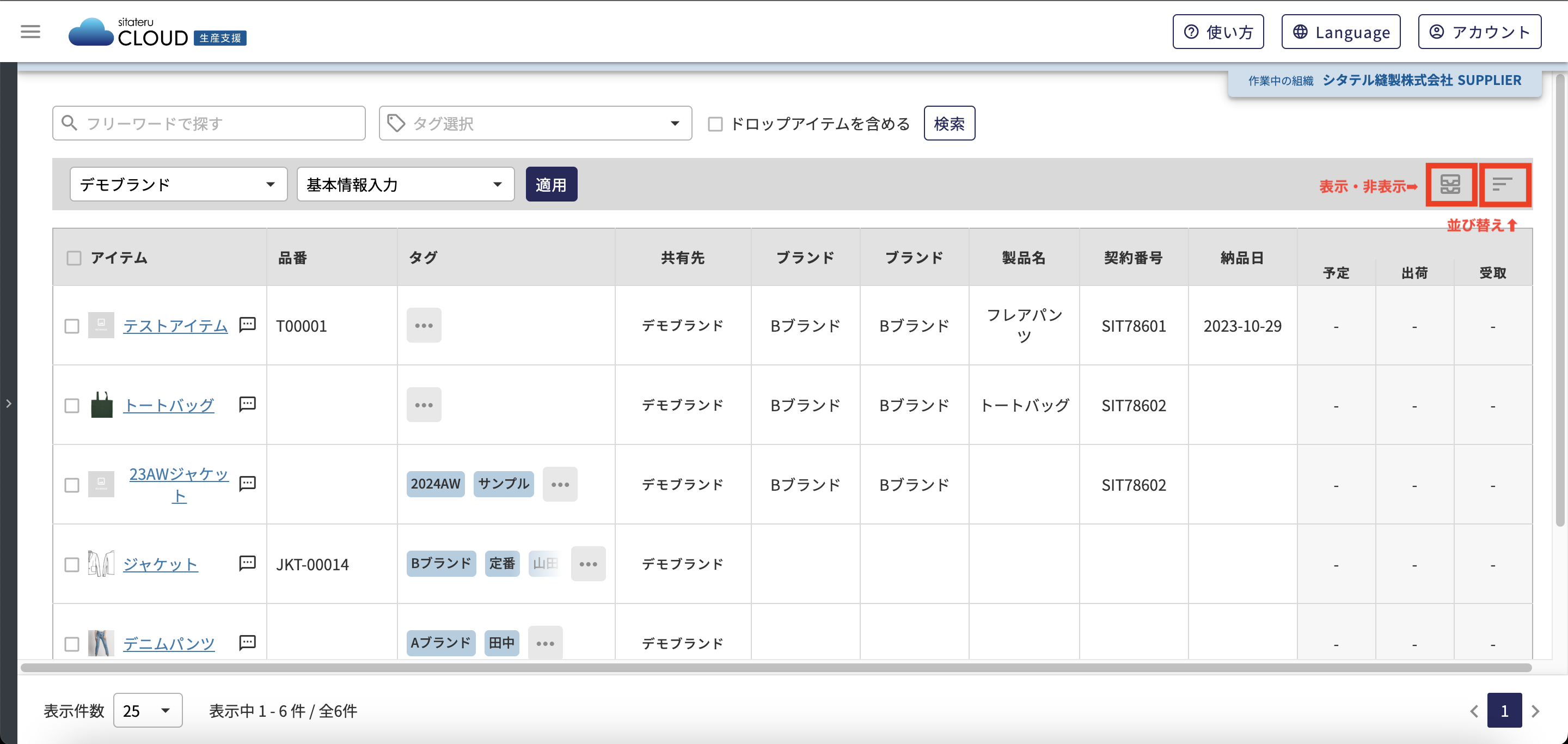This screenshot has width=1568, height=744.
Task: Click the SIT78601 contract number cell
Action: pyautogui.click(x=1134, y=326)
